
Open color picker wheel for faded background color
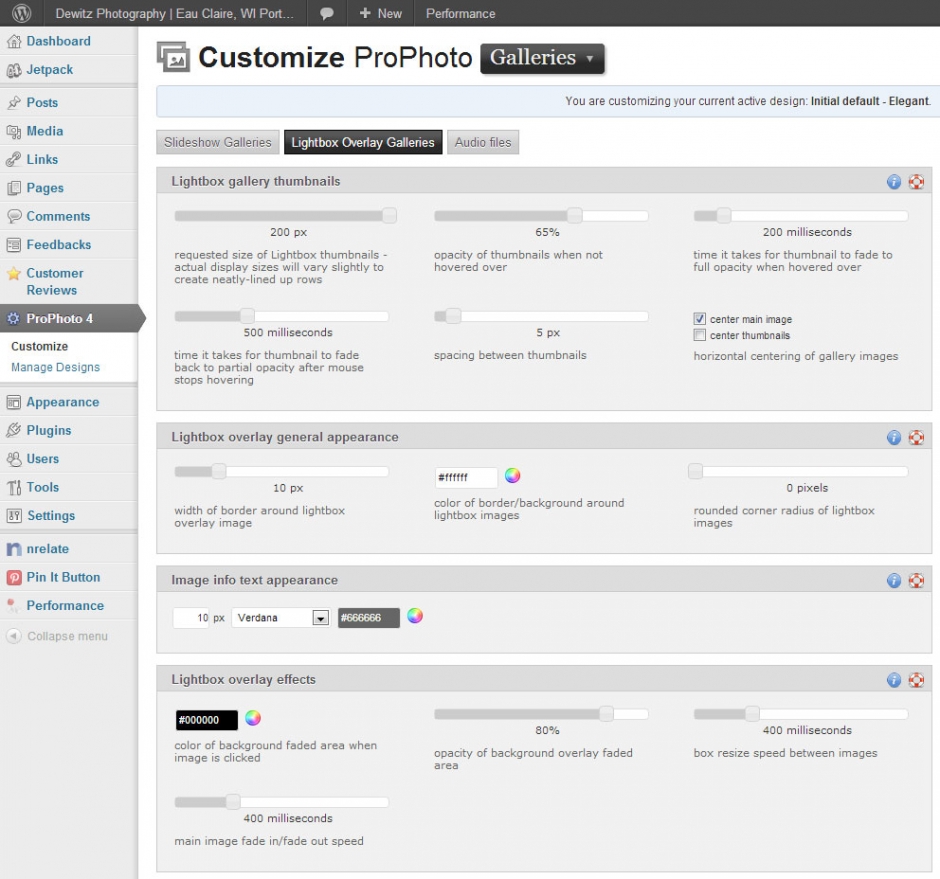pos(253,718)
